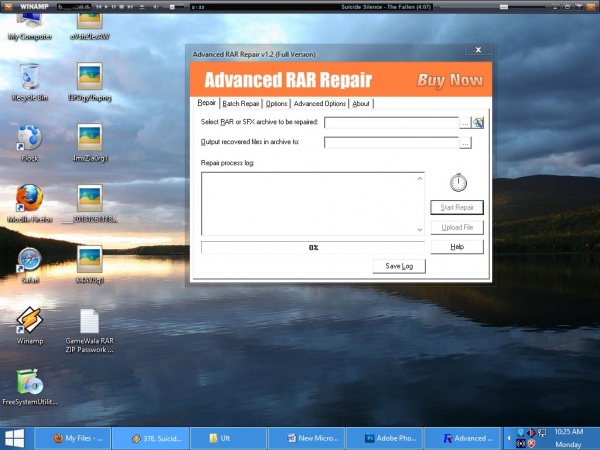Click Winamp pause button
600x450 pixels.
click(114, 7)
